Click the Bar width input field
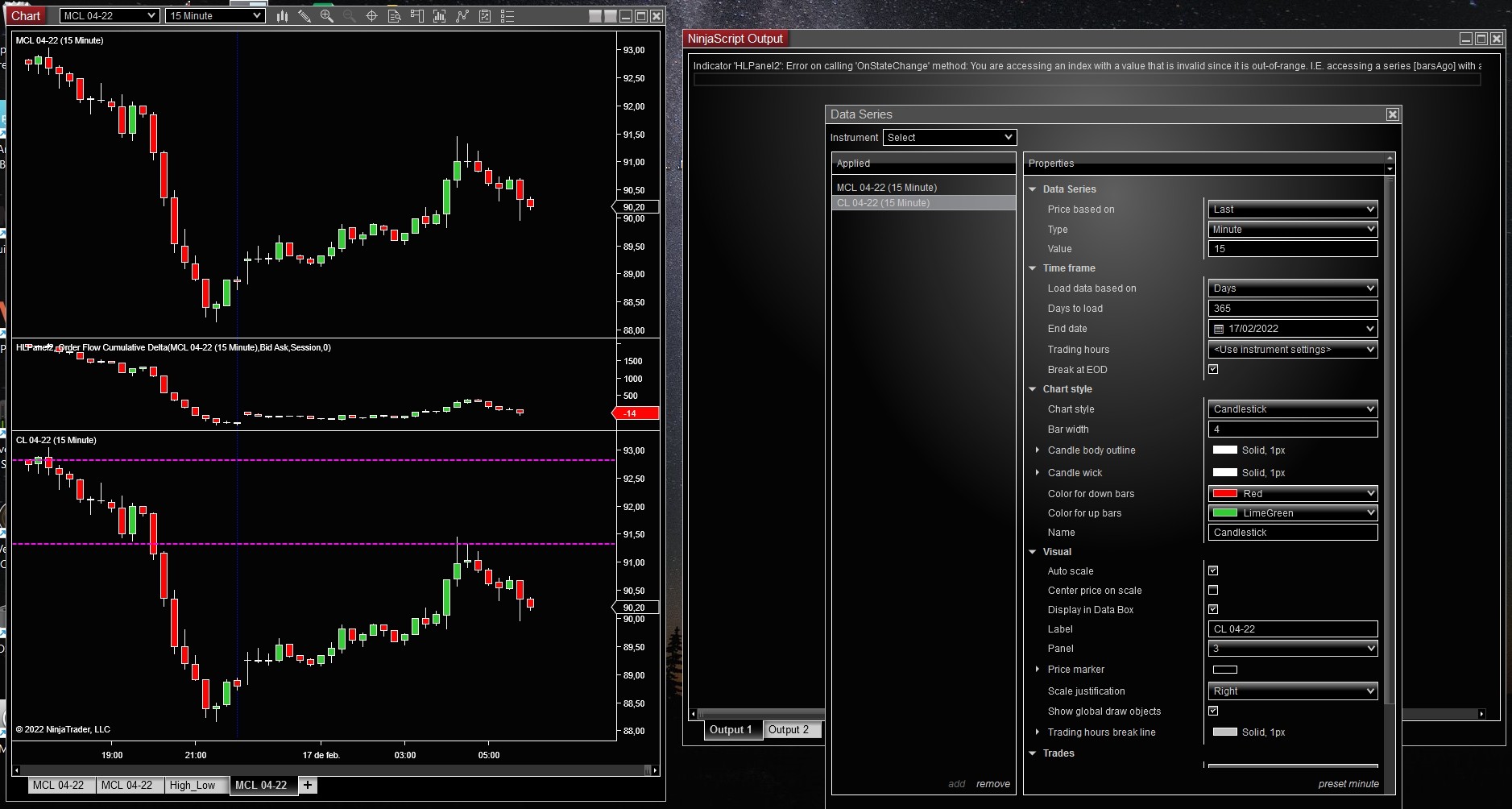The image size is (1512, 809). pyautogui.click(x=1293, y=429)
